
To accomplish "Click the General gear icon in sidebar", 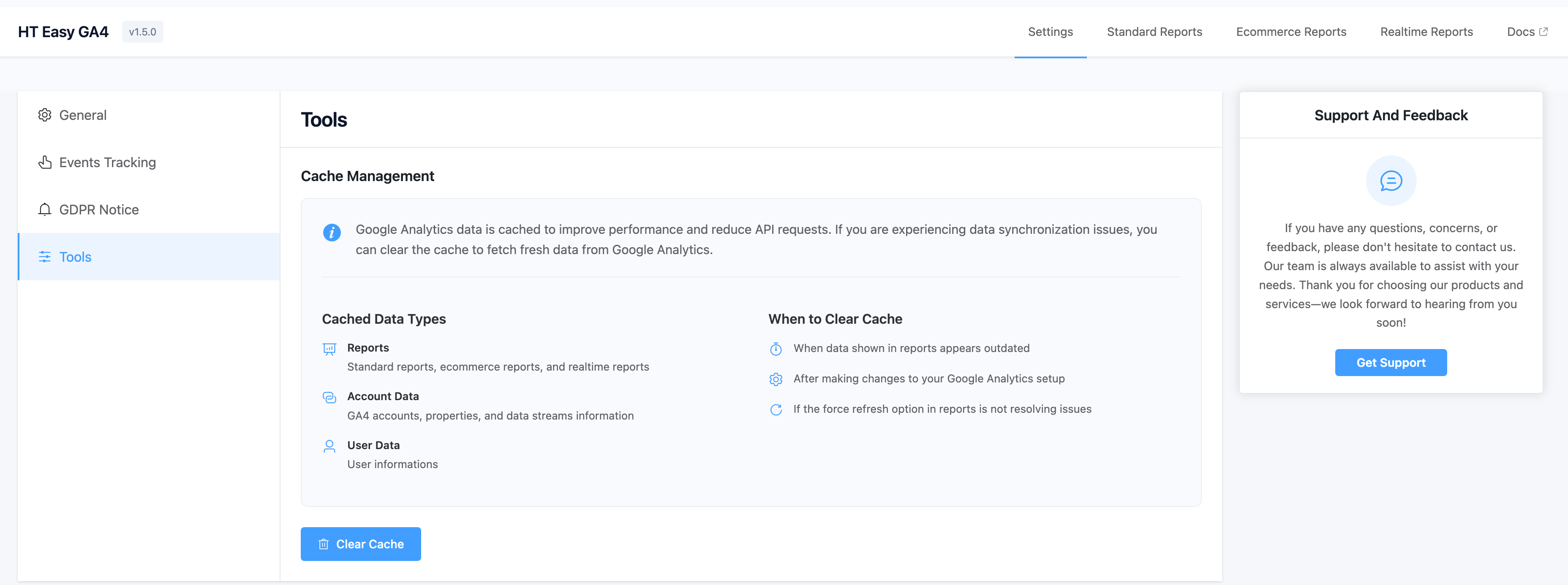I will [x=44, y=115].
